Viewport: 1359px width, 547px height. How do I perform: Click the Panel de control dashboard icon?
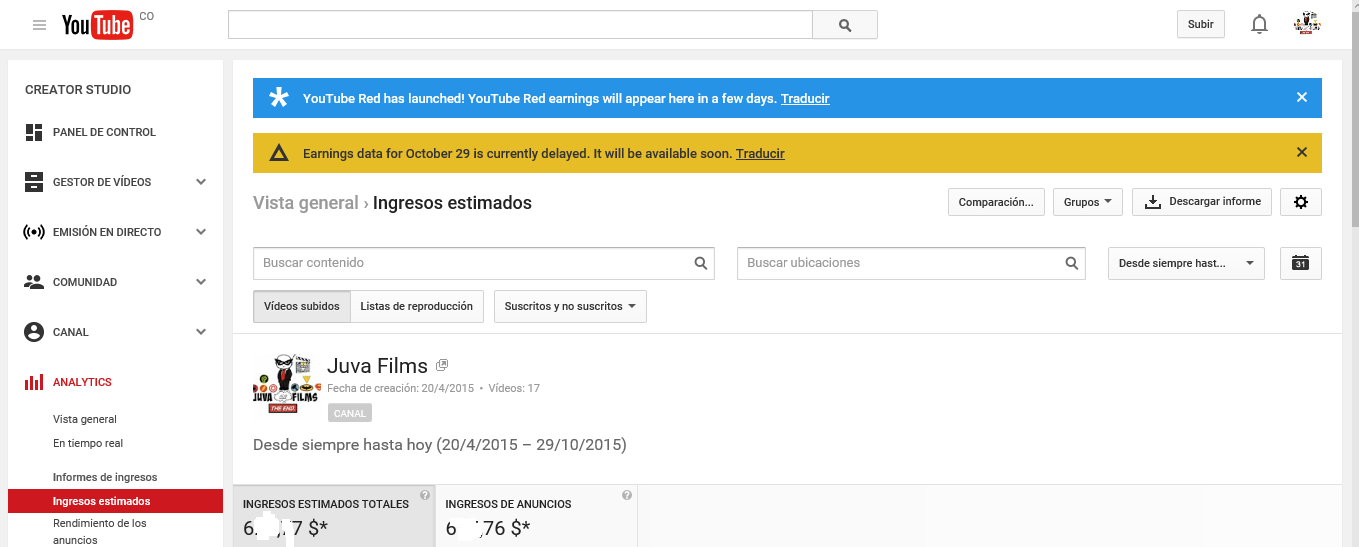[34, 132]
